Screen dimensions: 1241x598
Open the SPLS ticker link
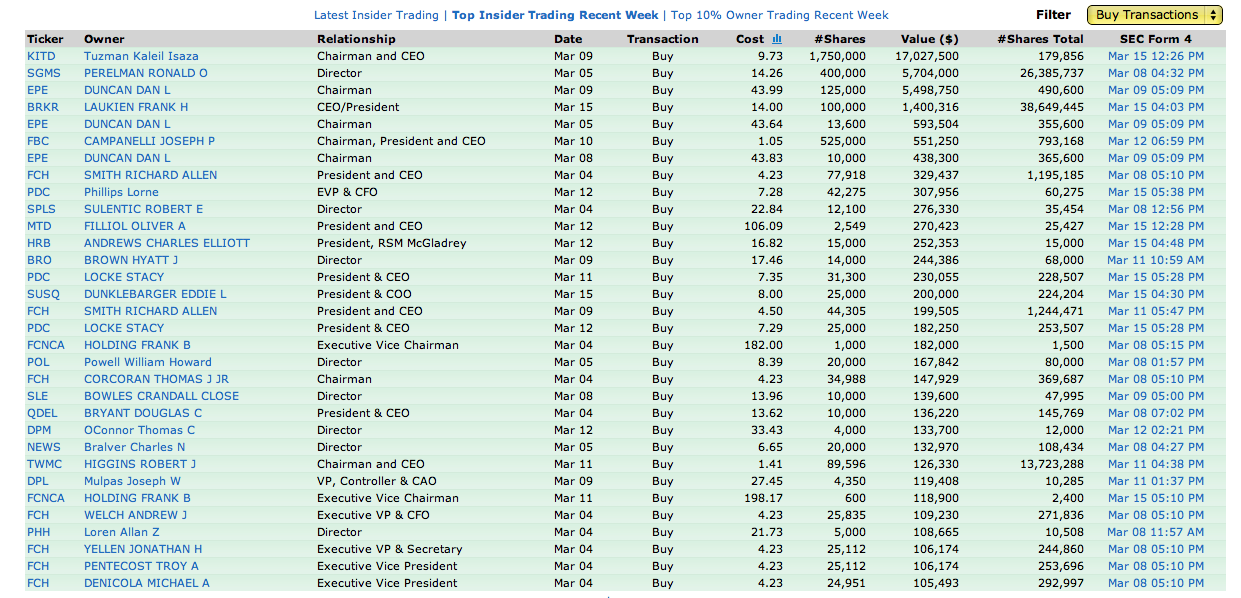tap(41, 209)
